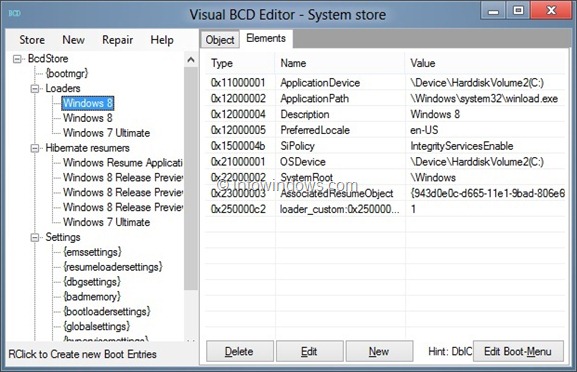Select Windows Resume Application entry
577x372 pixels.
point(123,163)
